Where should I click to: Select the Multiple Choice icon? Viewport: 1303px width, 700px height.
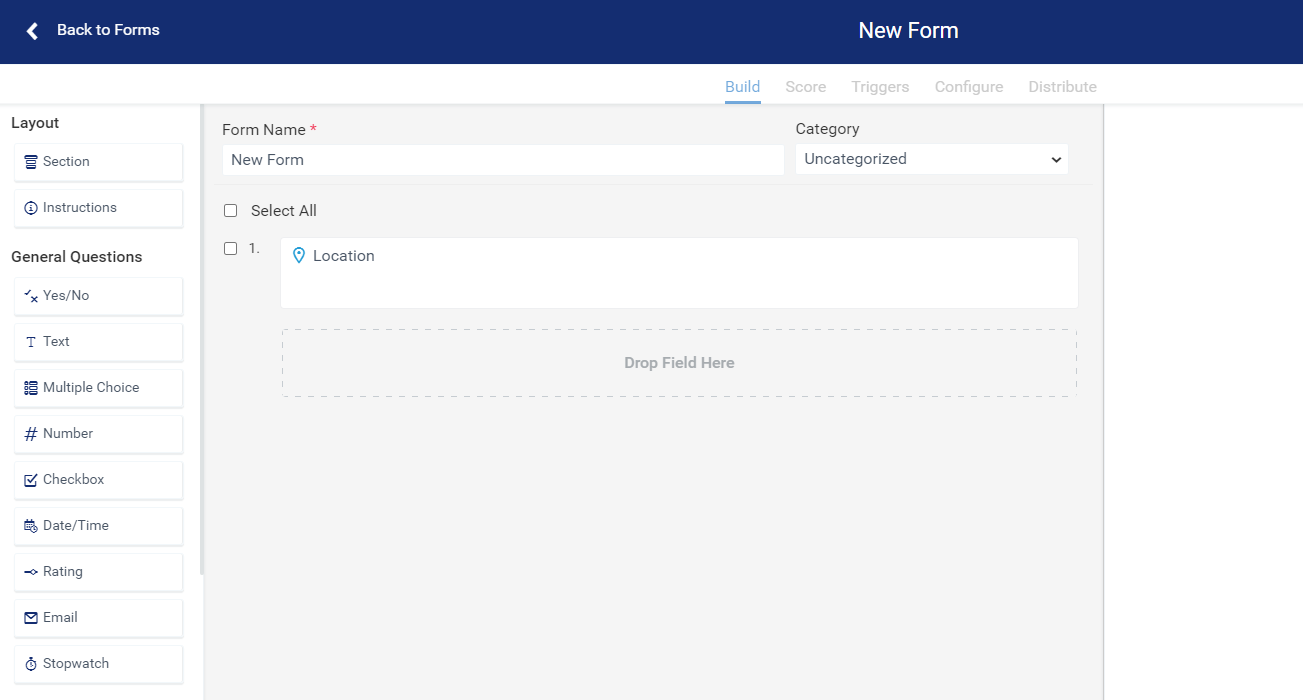click(31, 386)
